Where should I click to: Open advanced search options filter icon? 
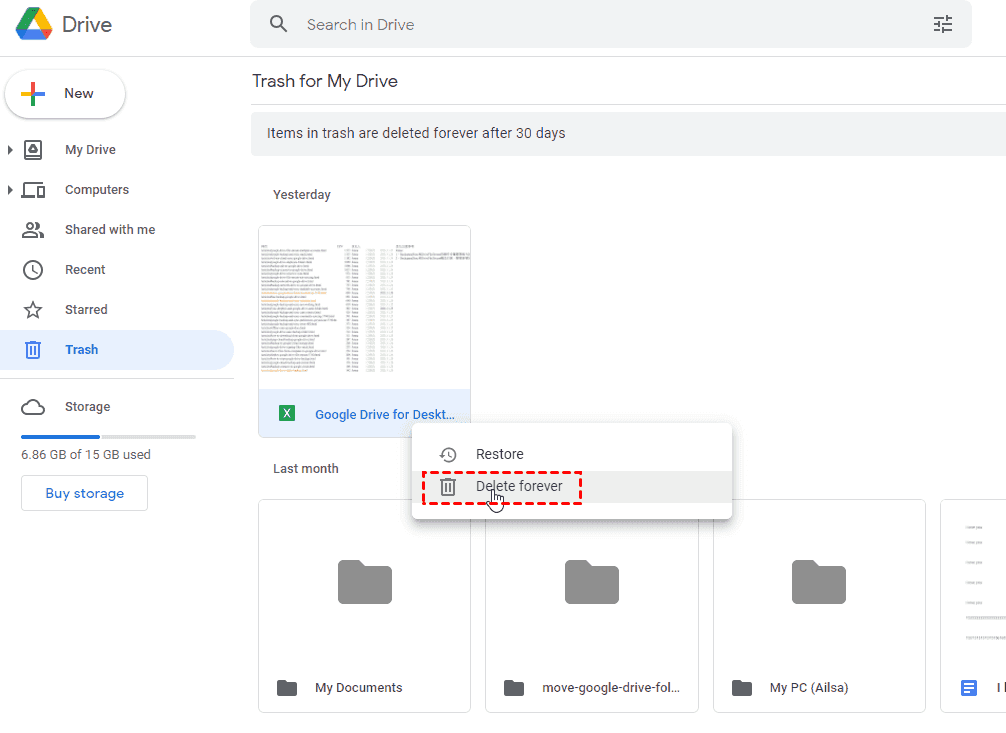point(942,24)
